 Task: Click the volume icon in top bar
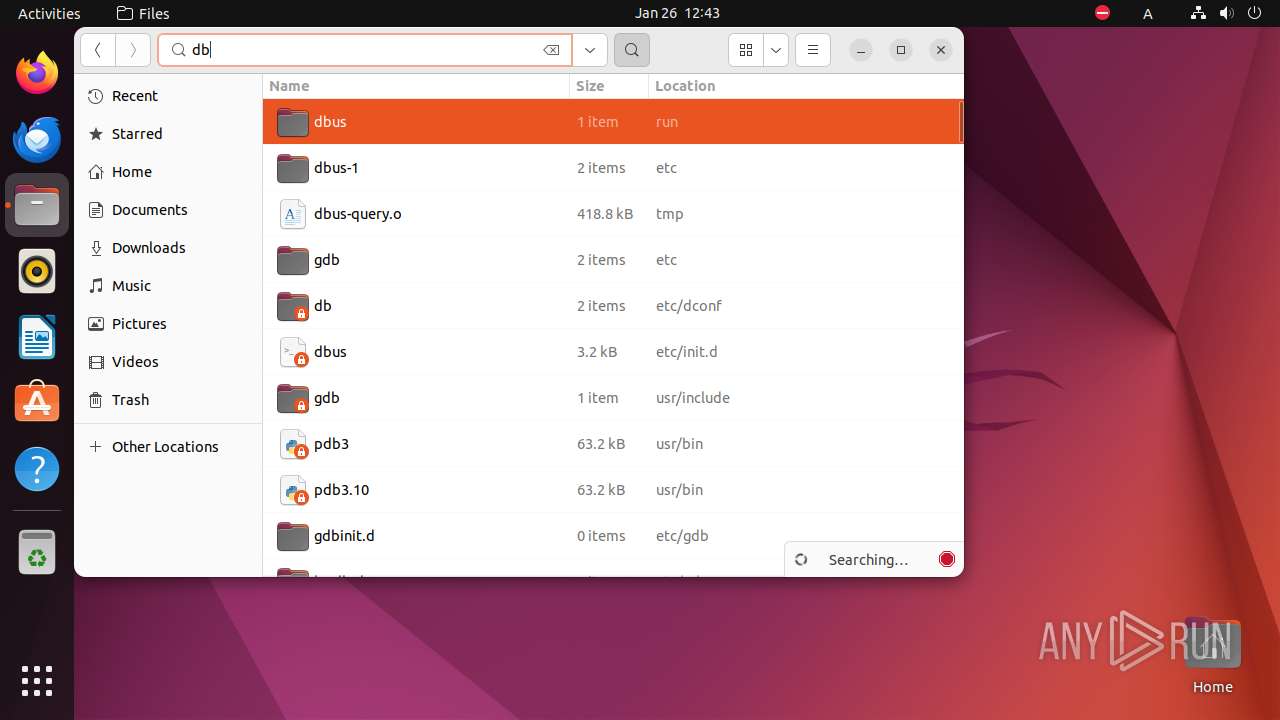click(1225, 13)
